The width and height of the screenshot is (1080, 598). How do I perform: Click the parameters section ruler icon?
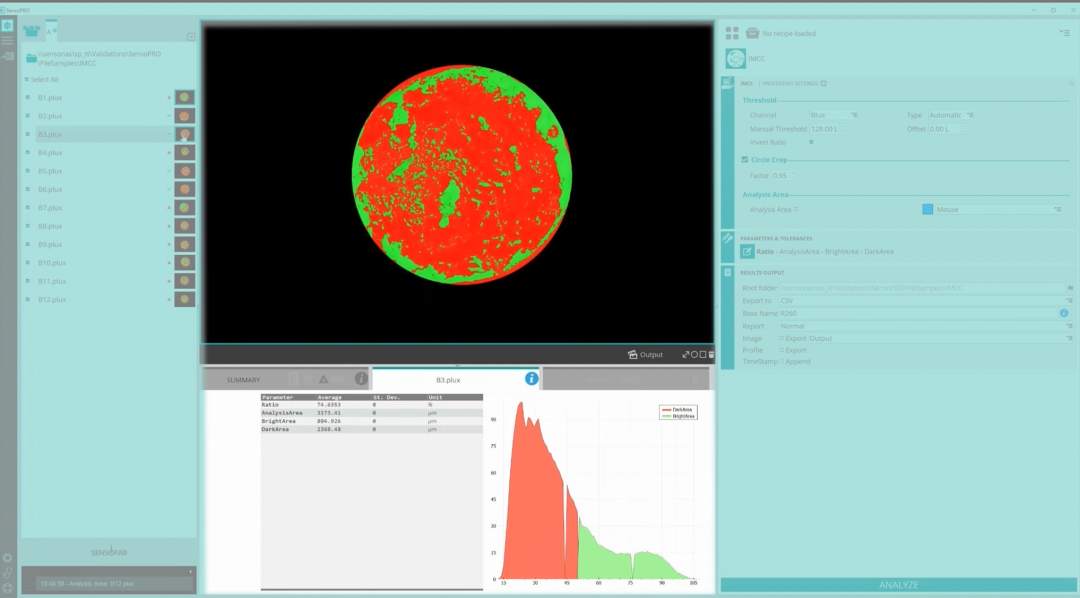[727, 238]
